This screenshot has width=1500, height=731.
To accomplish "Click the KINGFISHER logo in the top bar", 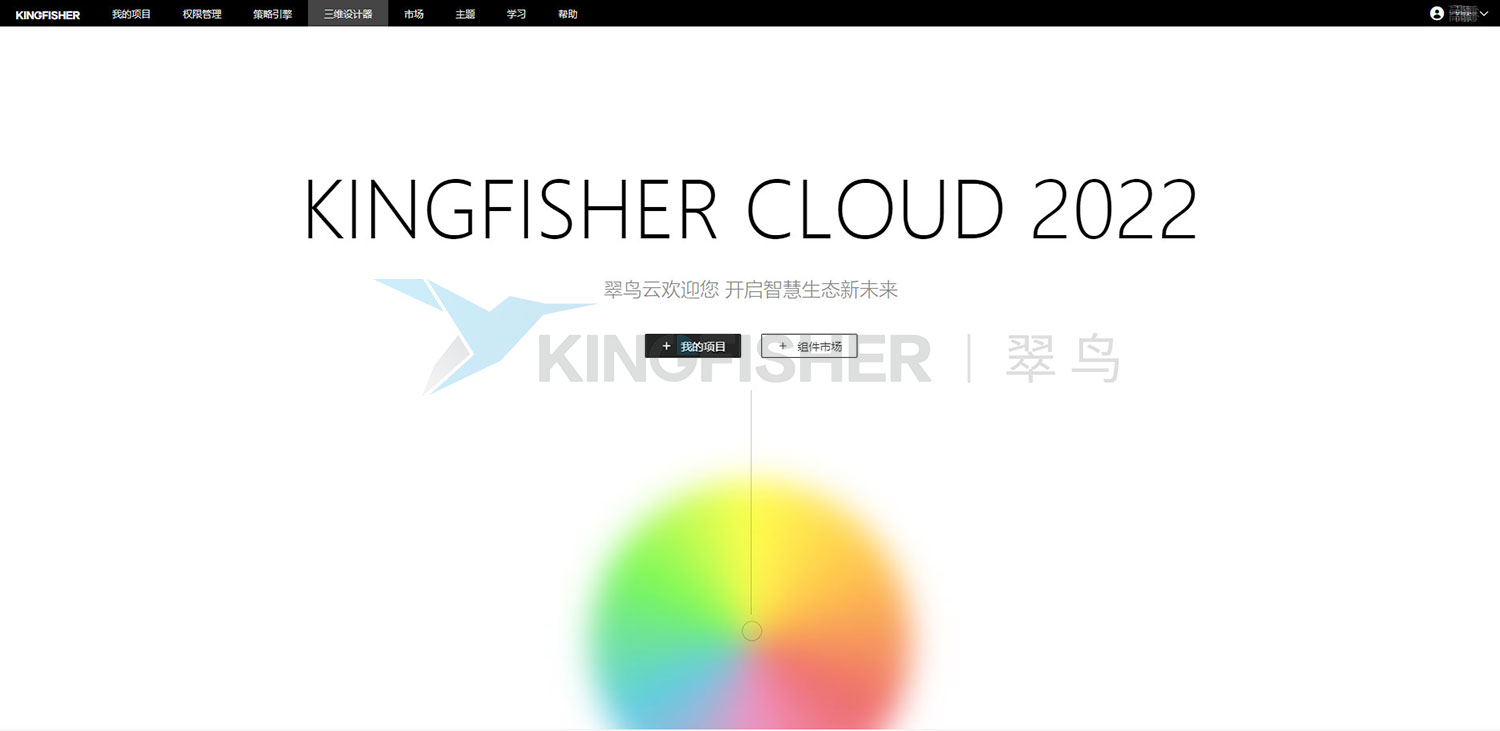I will pyautogui.click(x=48, y=15).
